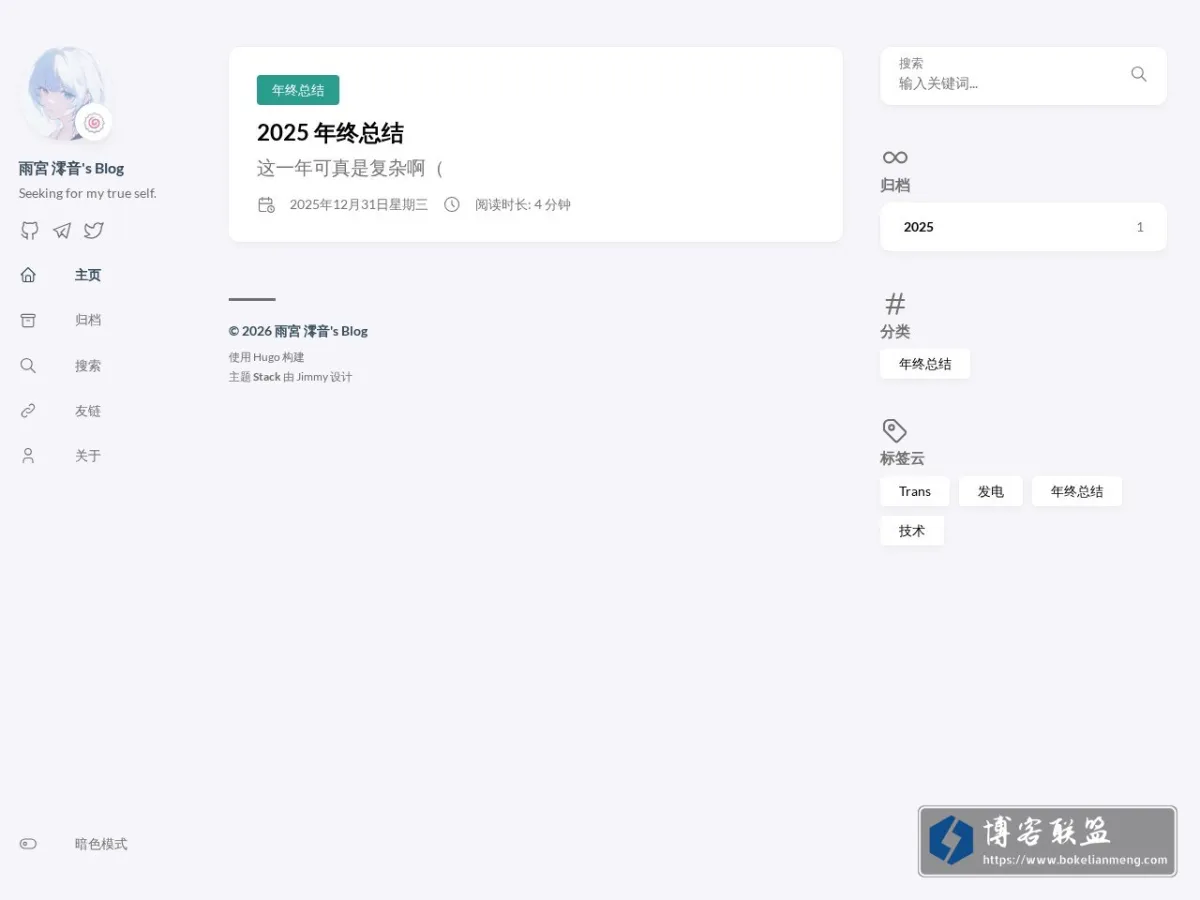Screen dimensions: 1200x900
Task: Open the Twitter icon link
Action: coord(94,231)
